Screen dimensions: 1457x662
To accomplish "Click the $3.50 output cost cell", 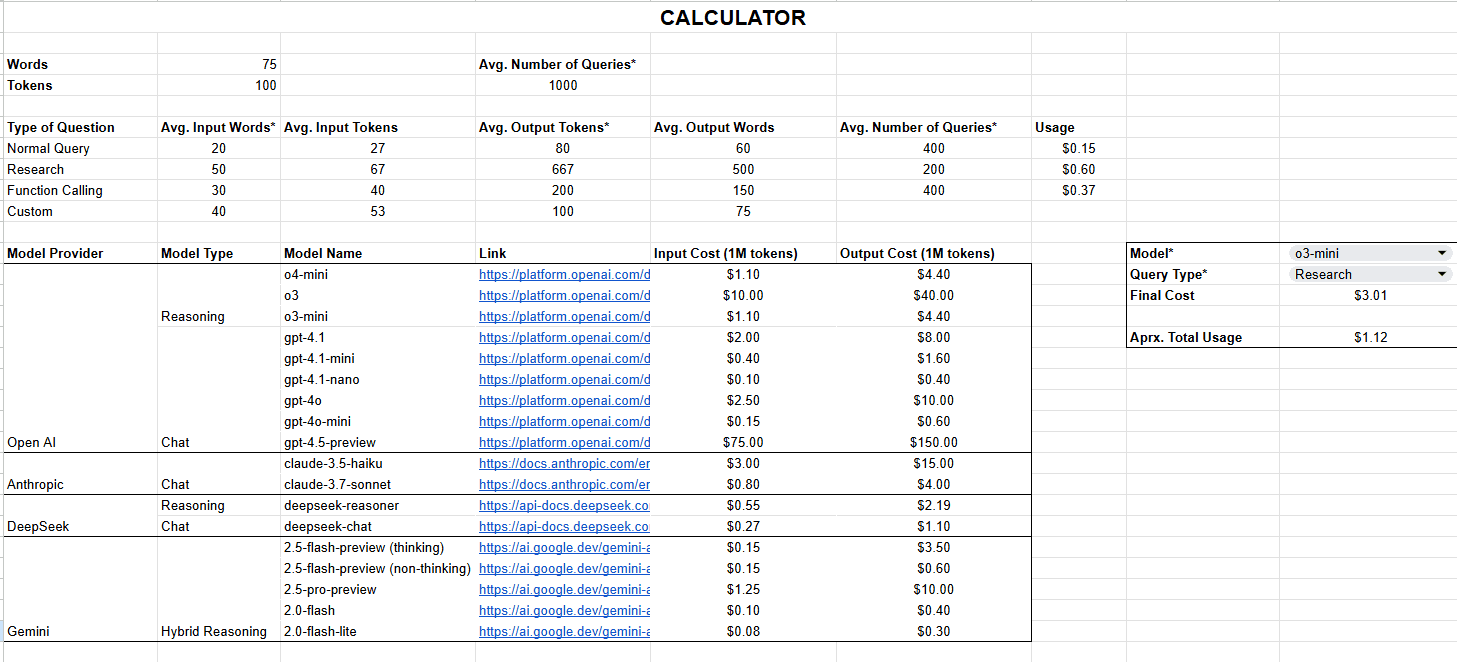I will [934, 547].
